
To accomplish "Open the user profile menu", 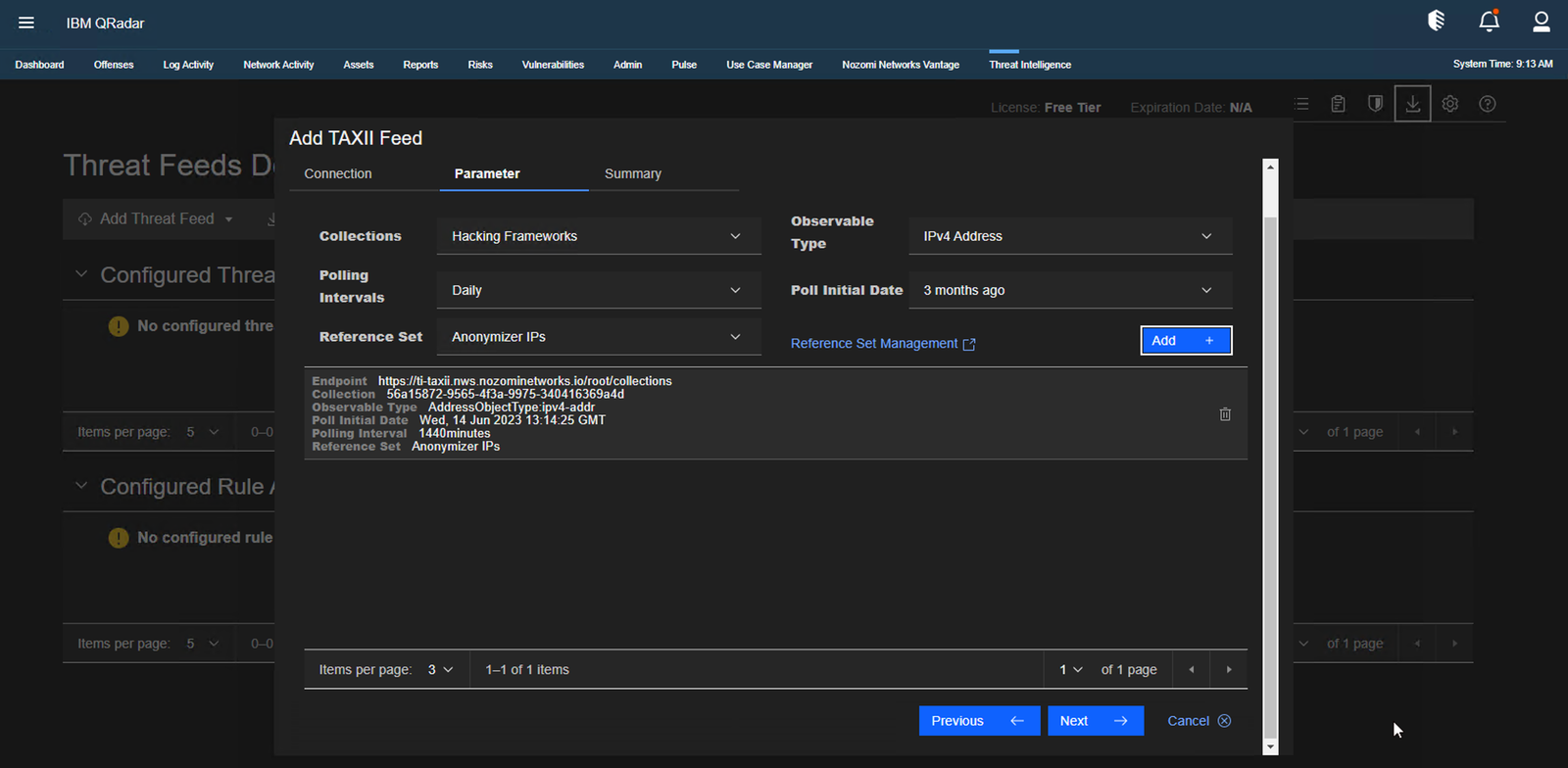I will (x=1541, y=22).
